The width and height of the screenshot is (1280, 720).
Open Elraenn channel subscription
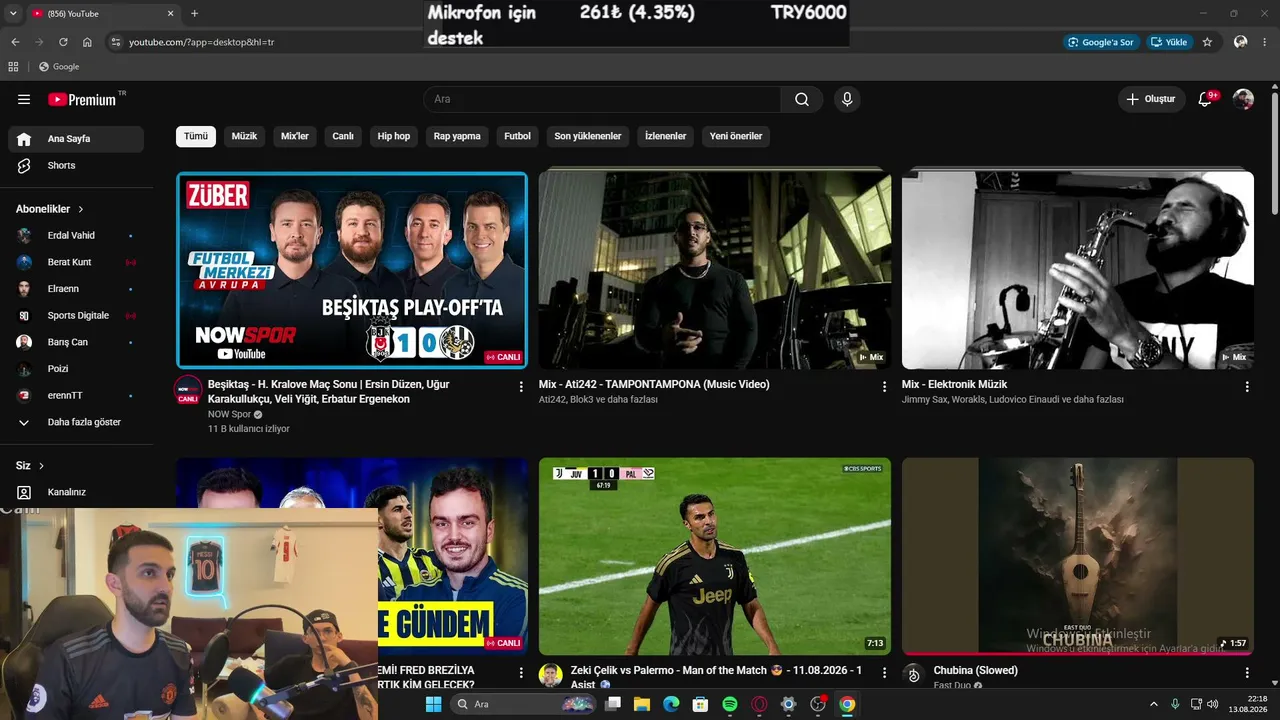76,289
